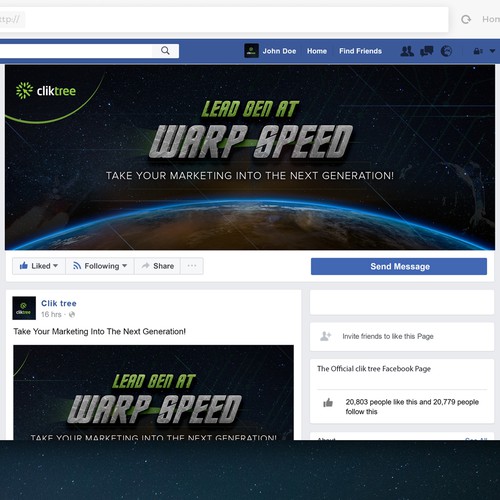Open John Doe profile link
Screen dimensions: 500x500
point(279,51)
